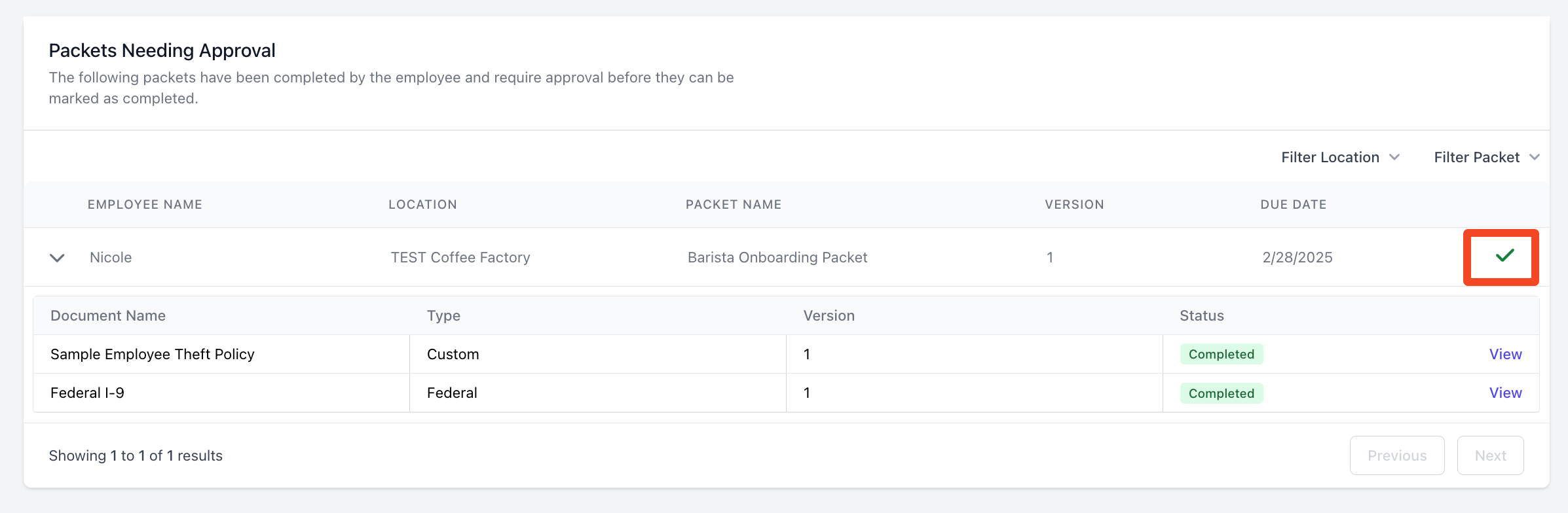
Task: Click the Previous page button
Action: point(1396,455)
